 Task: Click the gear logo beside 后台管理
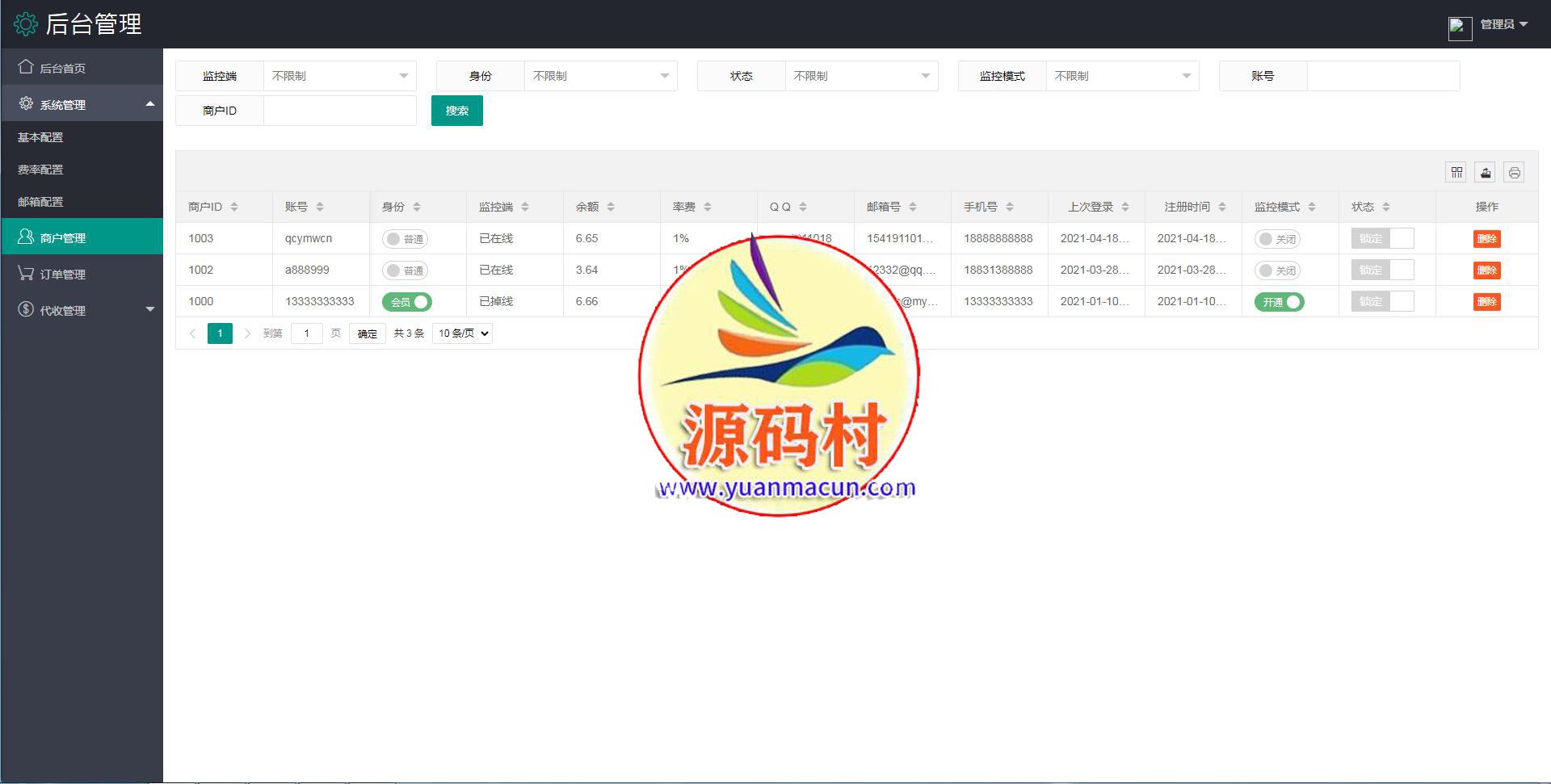(x=26, y=24)
